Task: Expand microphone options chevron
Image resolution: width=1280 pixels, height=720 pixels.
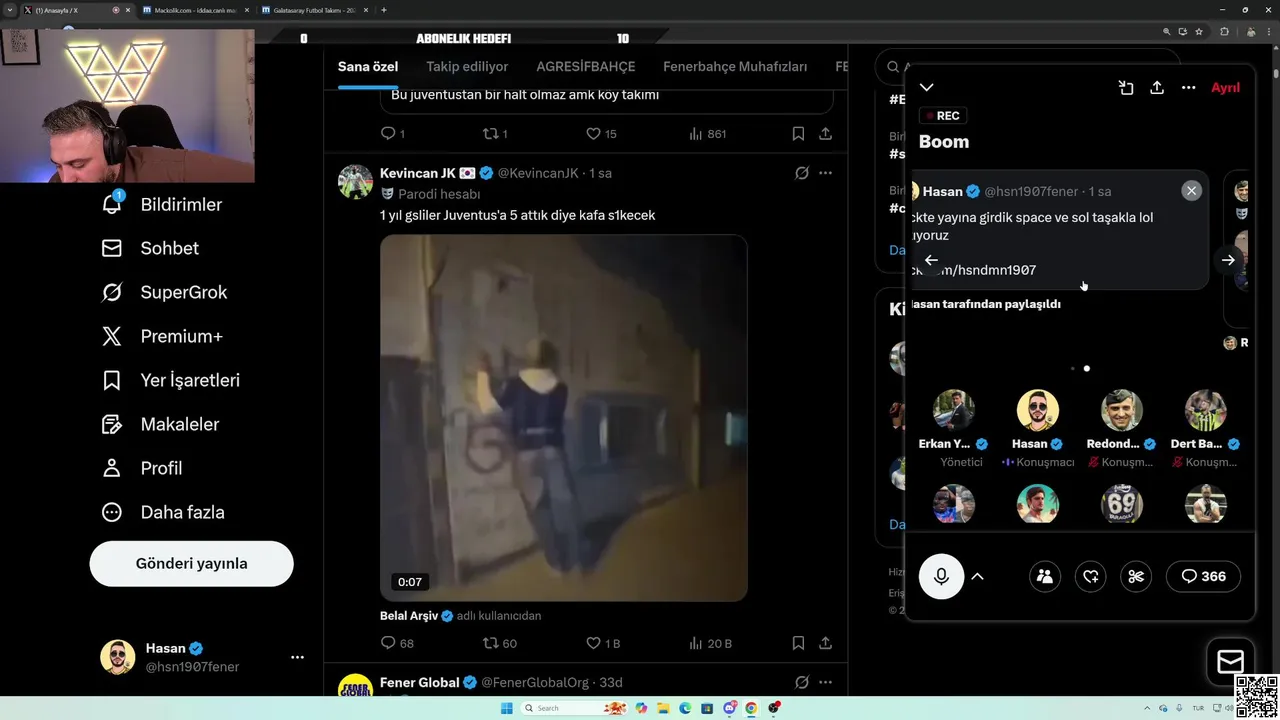Action: pos(978,576)
